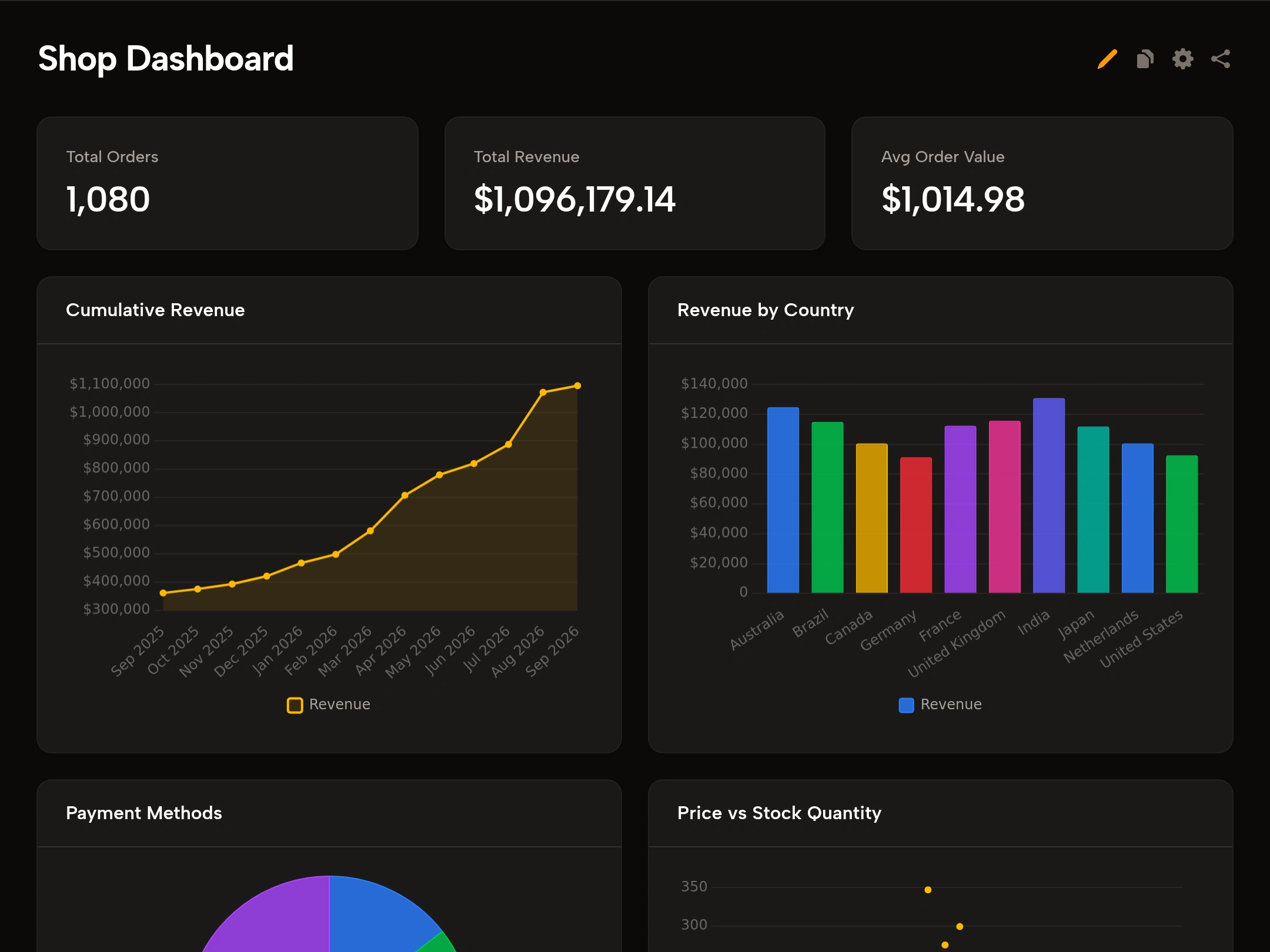
Task: Click the Sep 2025 first data point
Action: point(163,593)
